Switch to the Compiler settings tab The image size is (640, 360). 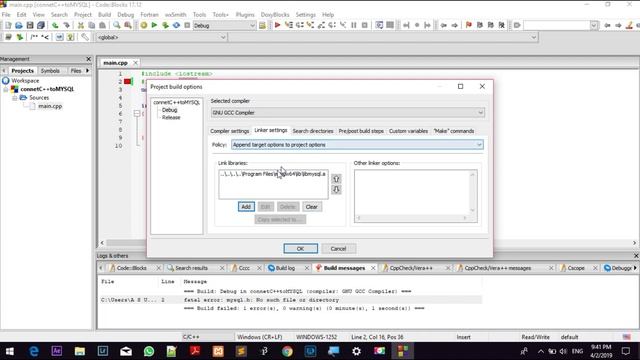229,131
